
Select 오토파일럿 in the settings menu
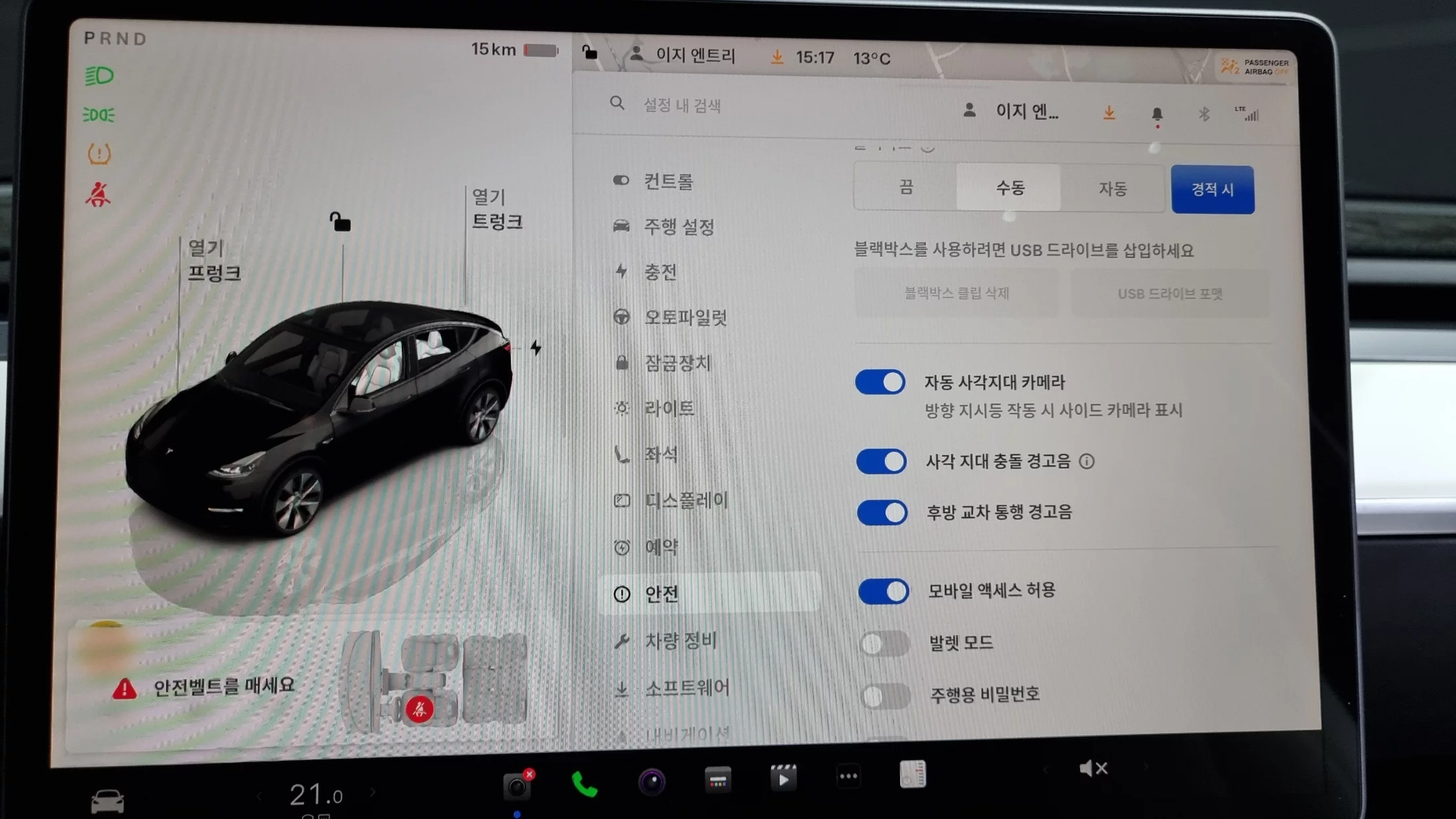coord(686,318)
